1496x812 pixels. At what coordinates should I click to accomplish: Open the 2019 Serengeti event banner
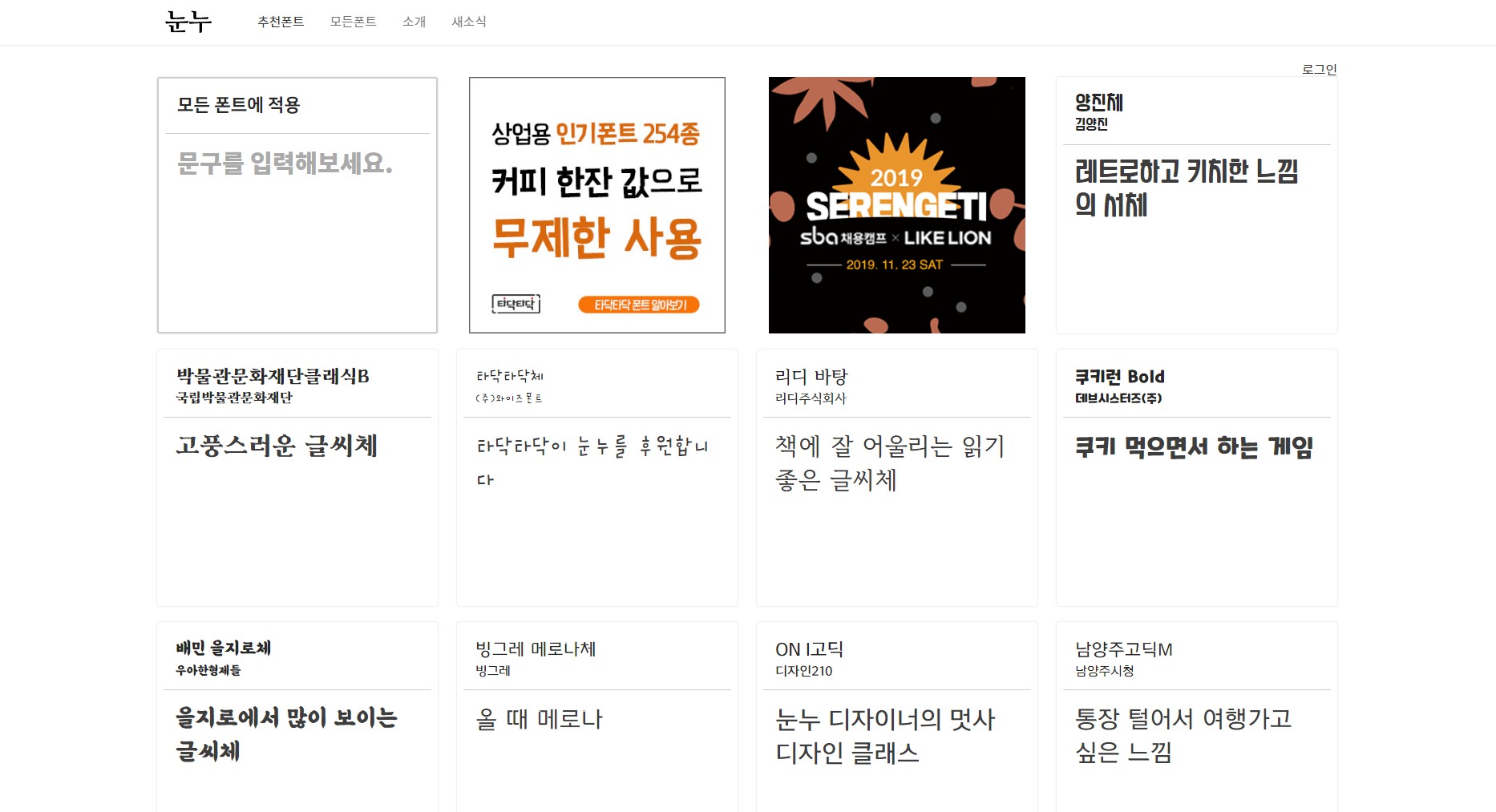[x=896, y=205]
